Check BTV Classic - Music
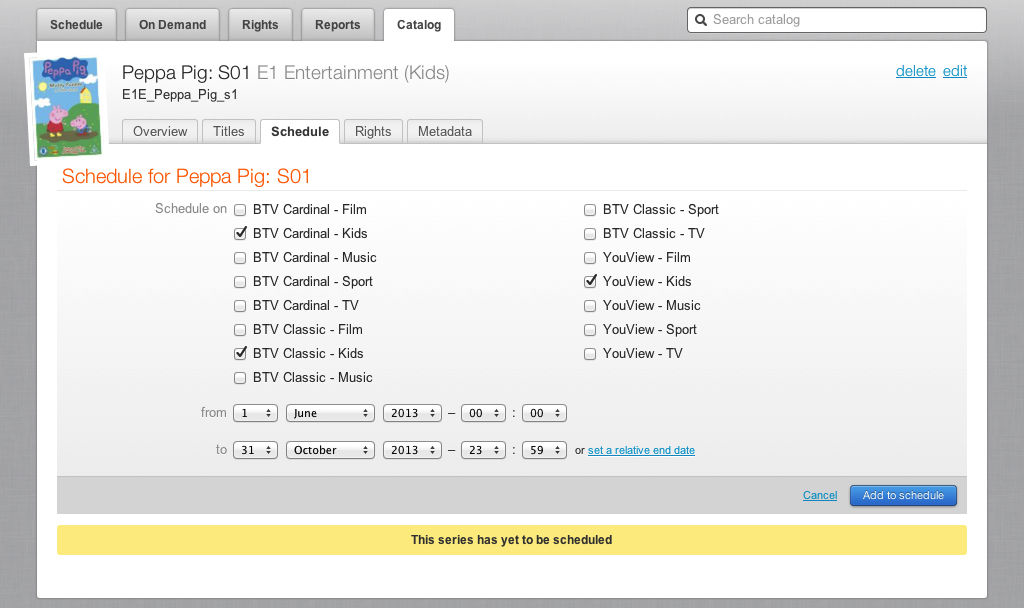The image size is (1024, 608). click(x=240, y=378)
